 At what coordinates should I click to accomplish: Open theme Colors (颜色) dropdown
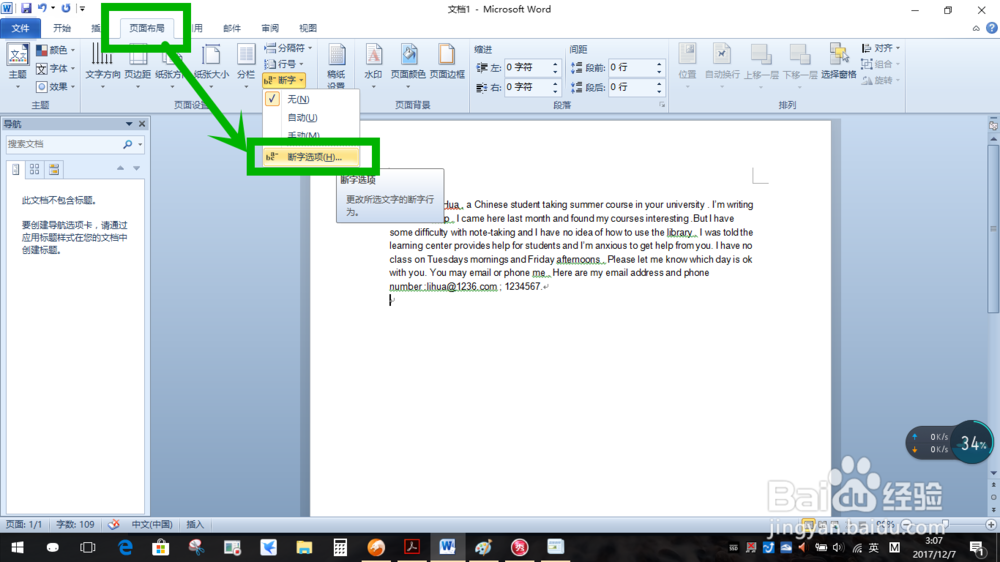[56, 50]
